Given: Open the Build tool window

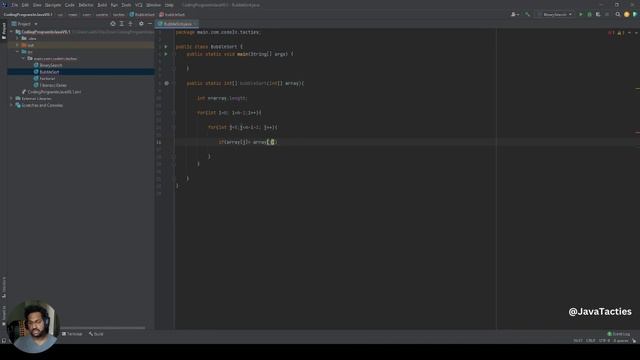Looking at the screenshot, I should point(96,334).
